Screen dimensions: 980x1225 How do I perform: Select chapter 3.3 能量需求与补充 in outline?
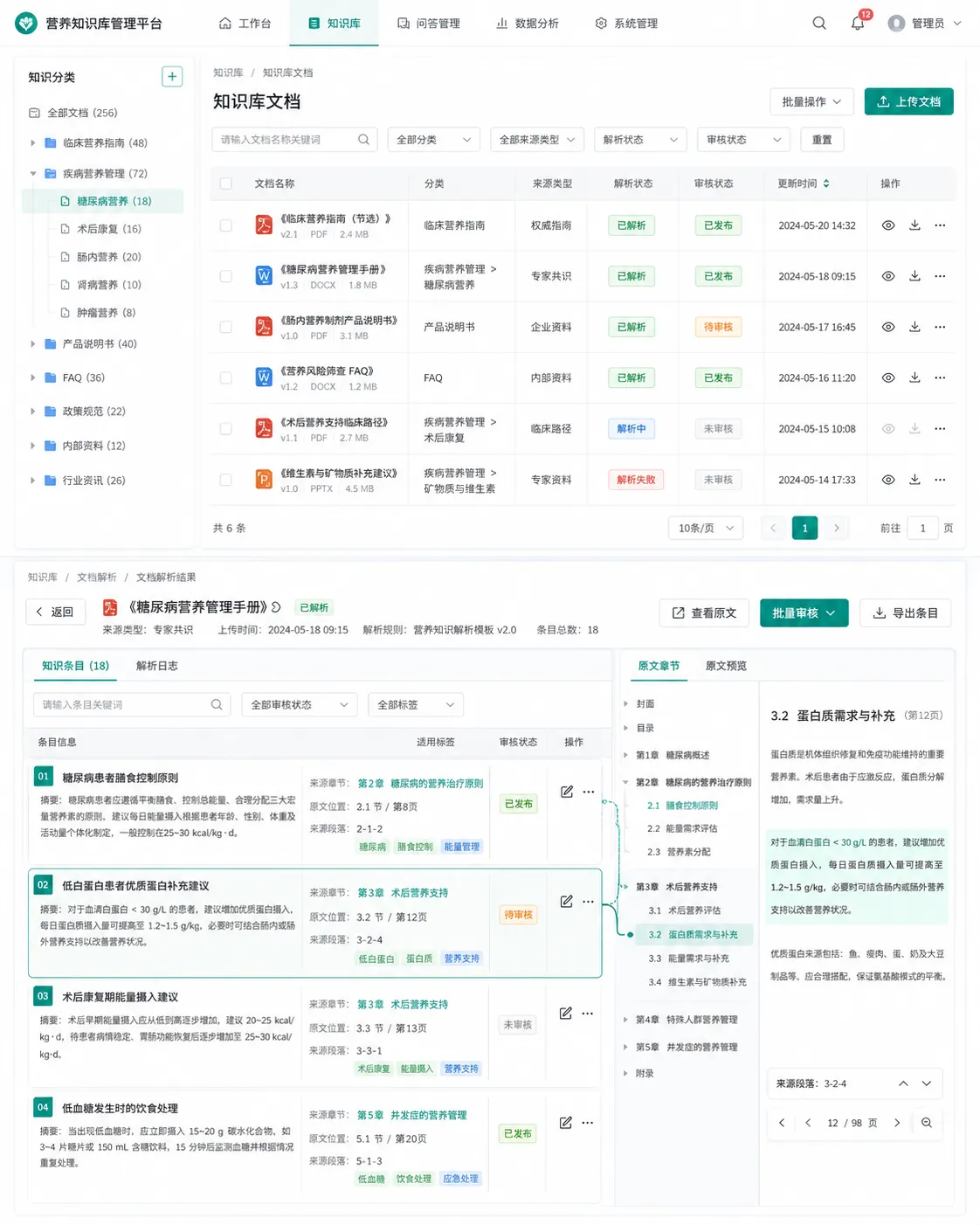688,959
